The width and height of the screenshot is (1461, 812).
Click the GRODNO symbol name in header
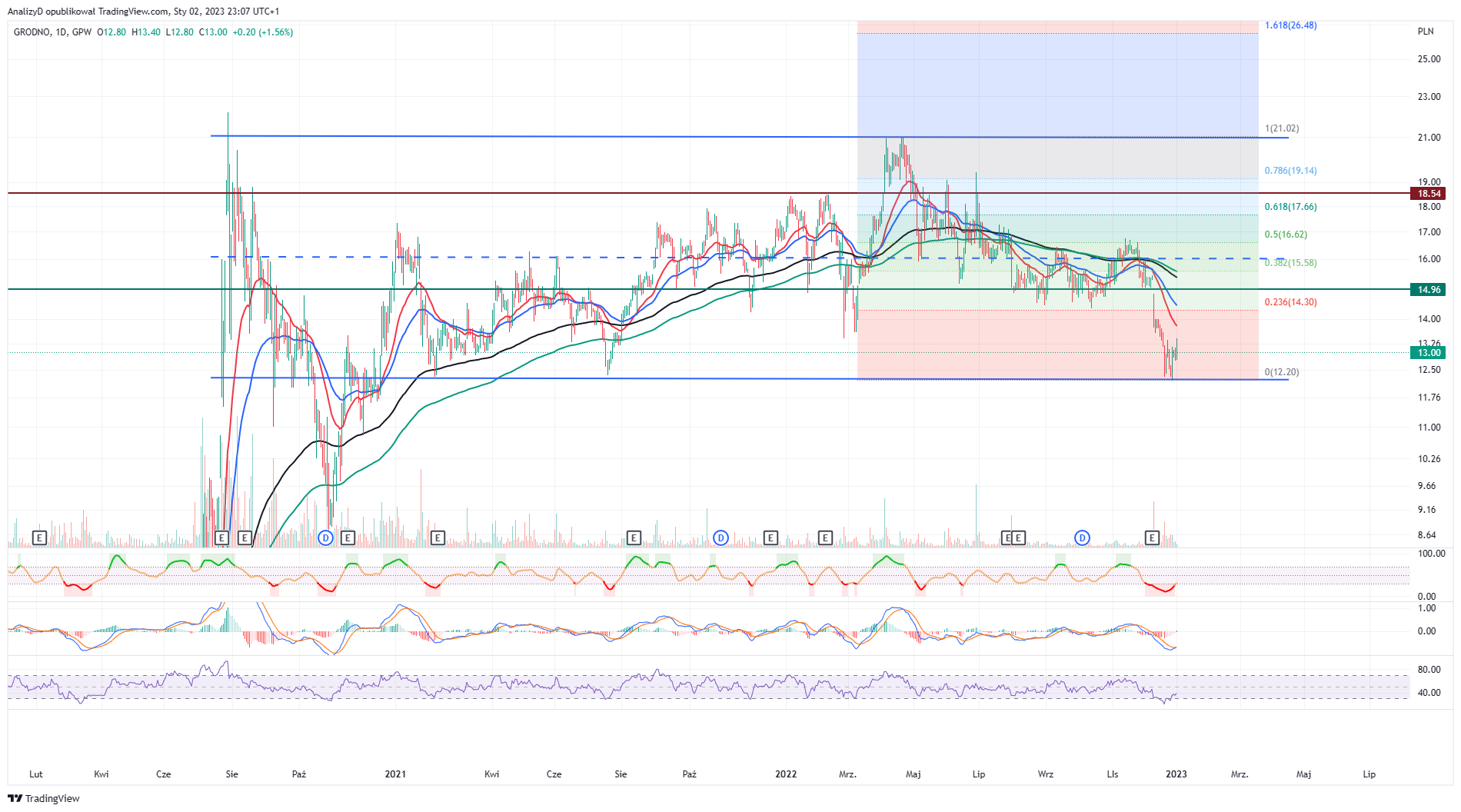click(32, 32)
